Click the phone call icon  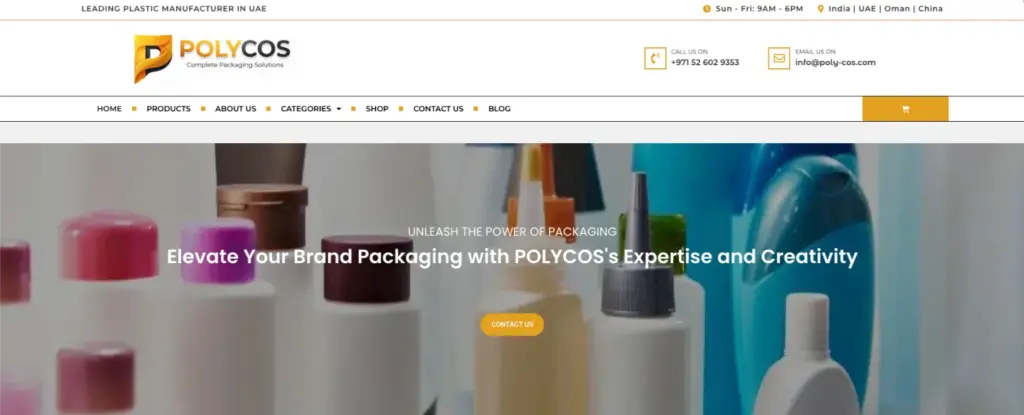(x=655, y=58)
